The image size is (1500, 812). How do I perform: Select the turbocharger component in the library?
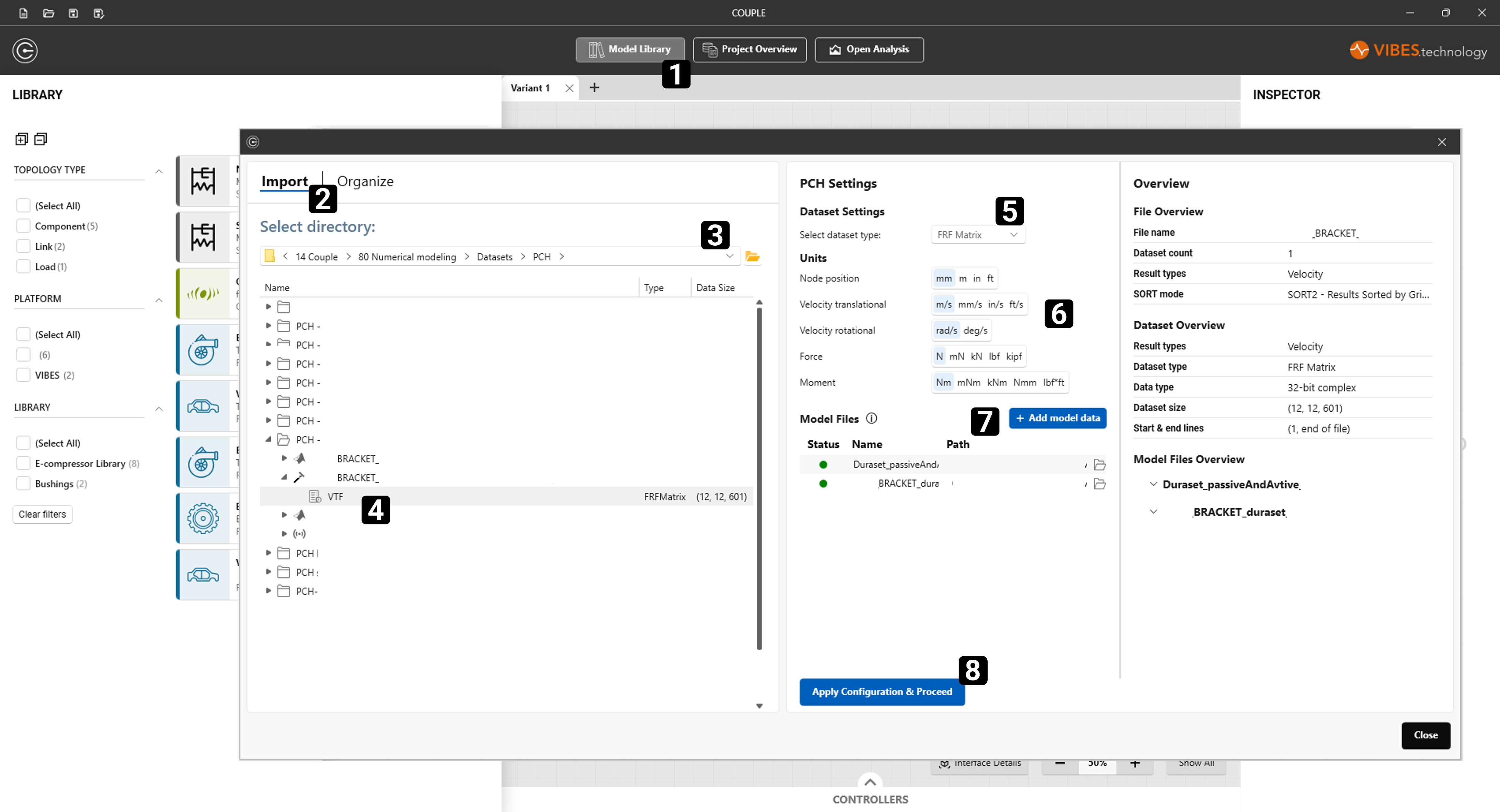pos(204,349)
